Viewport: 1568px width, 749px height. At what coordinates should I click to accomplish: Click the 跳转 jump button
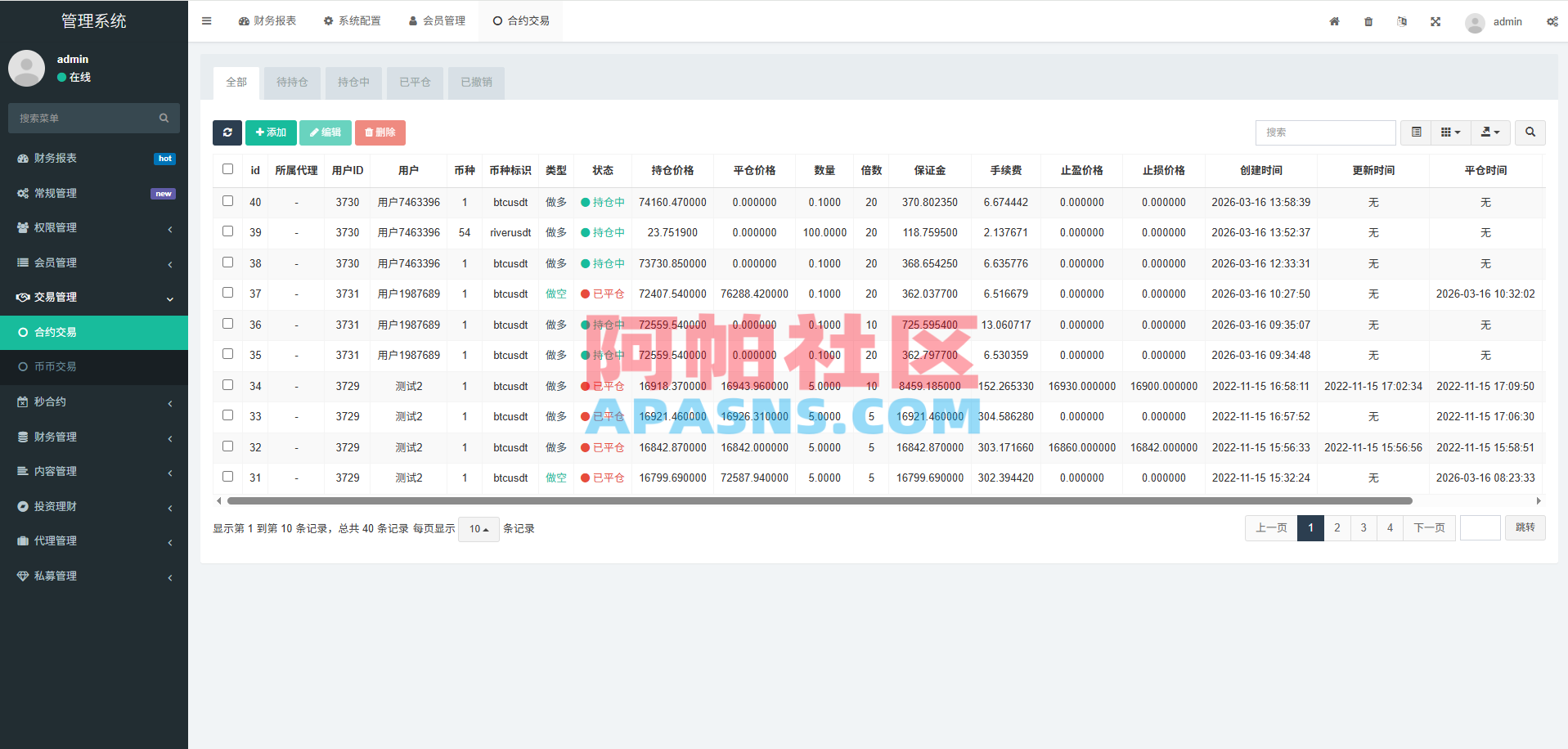[x=1525, y=528]
